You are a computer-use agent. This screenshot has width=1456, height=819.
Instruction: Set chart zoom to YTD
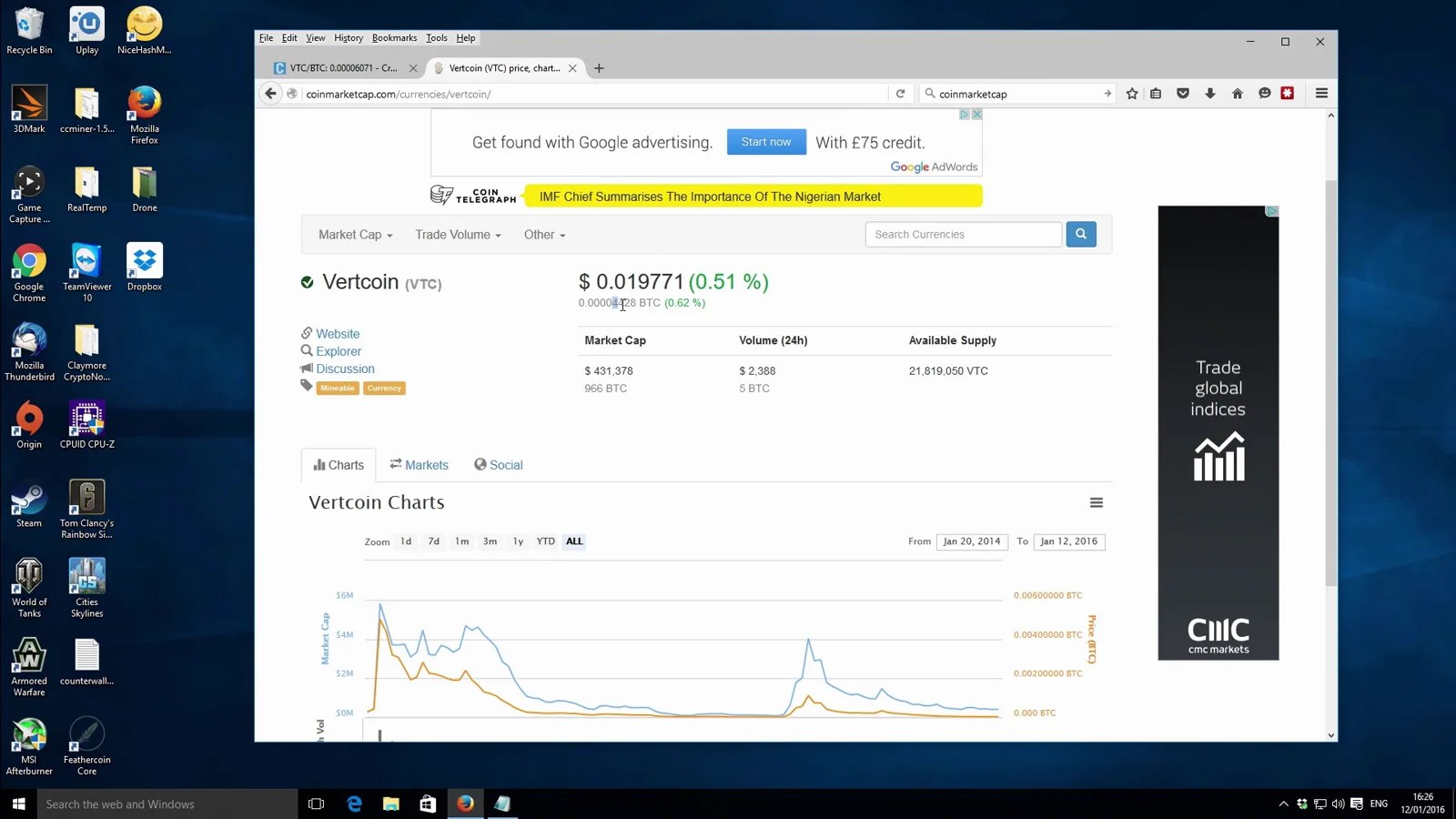(x=546, y=541)
